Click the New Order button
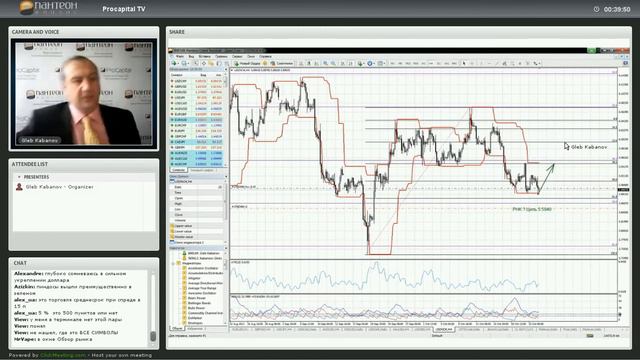This screenshot has height=360, width=640. 247,63
